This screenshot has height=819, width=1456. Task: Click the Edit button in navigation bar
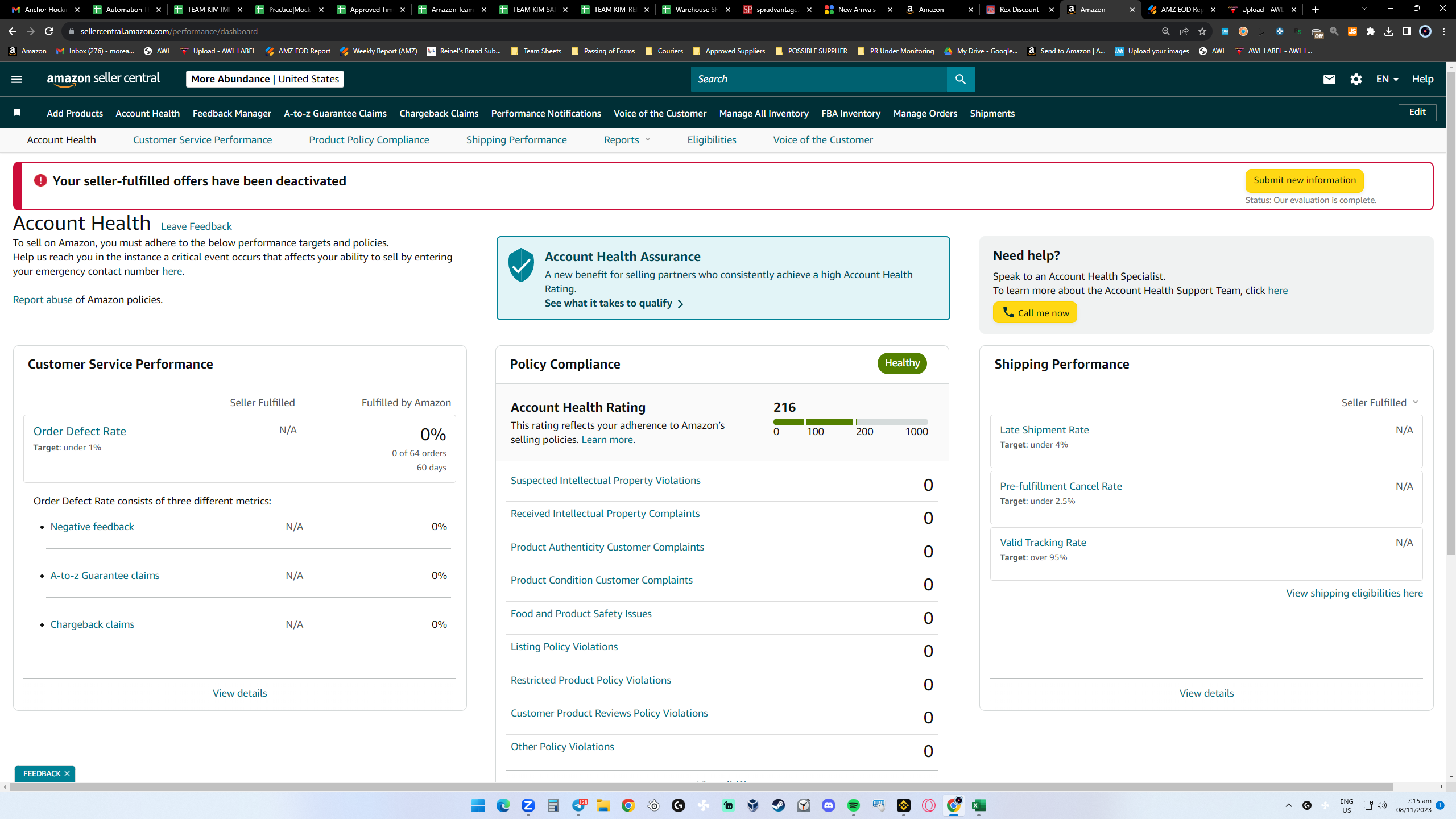1417,112
